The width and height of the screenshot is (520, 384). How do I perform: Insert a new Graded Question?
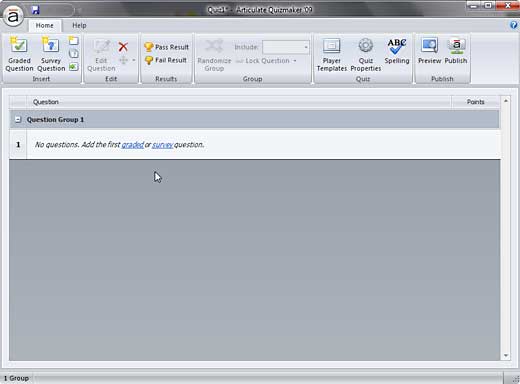[x=19, y=54]
